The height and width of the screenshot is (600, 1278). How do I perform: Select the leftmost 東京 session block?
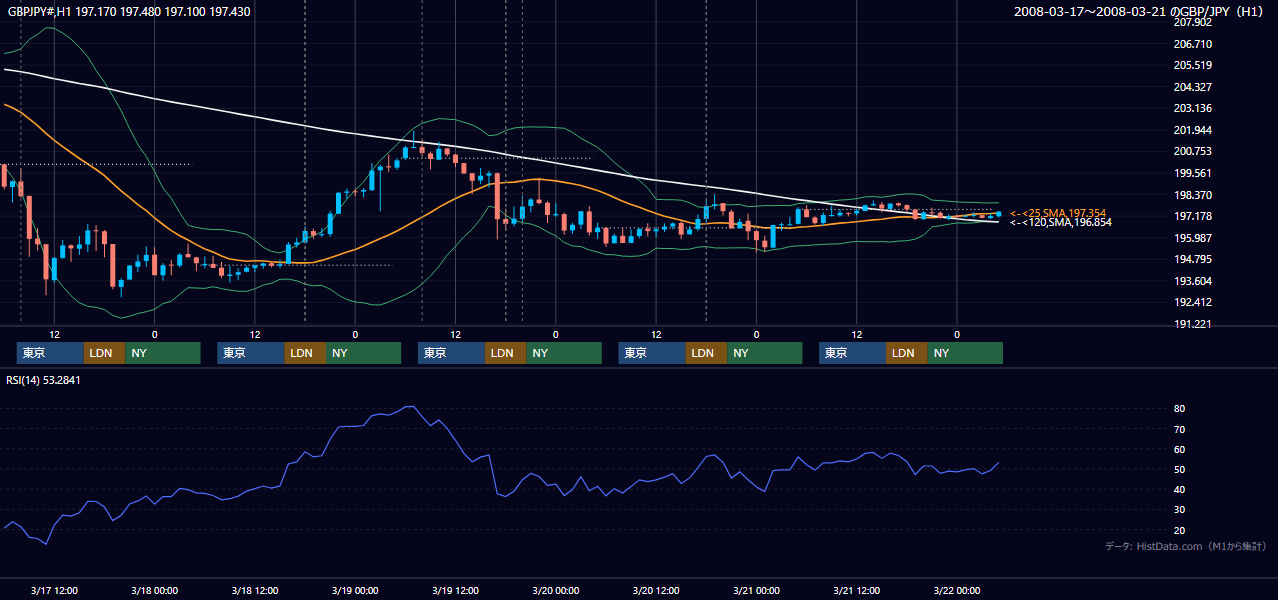tap(50, 353)
